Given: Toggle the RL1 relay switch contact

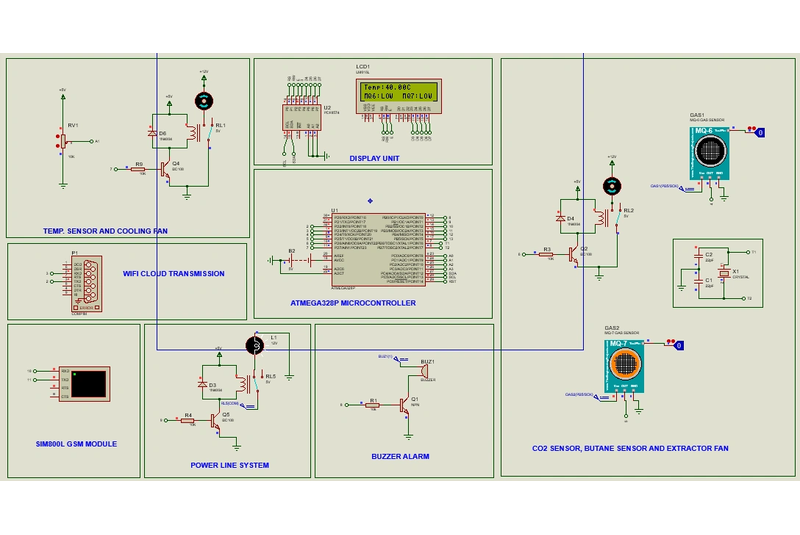Looking at the screenshot, I should [x=210, y=132].
